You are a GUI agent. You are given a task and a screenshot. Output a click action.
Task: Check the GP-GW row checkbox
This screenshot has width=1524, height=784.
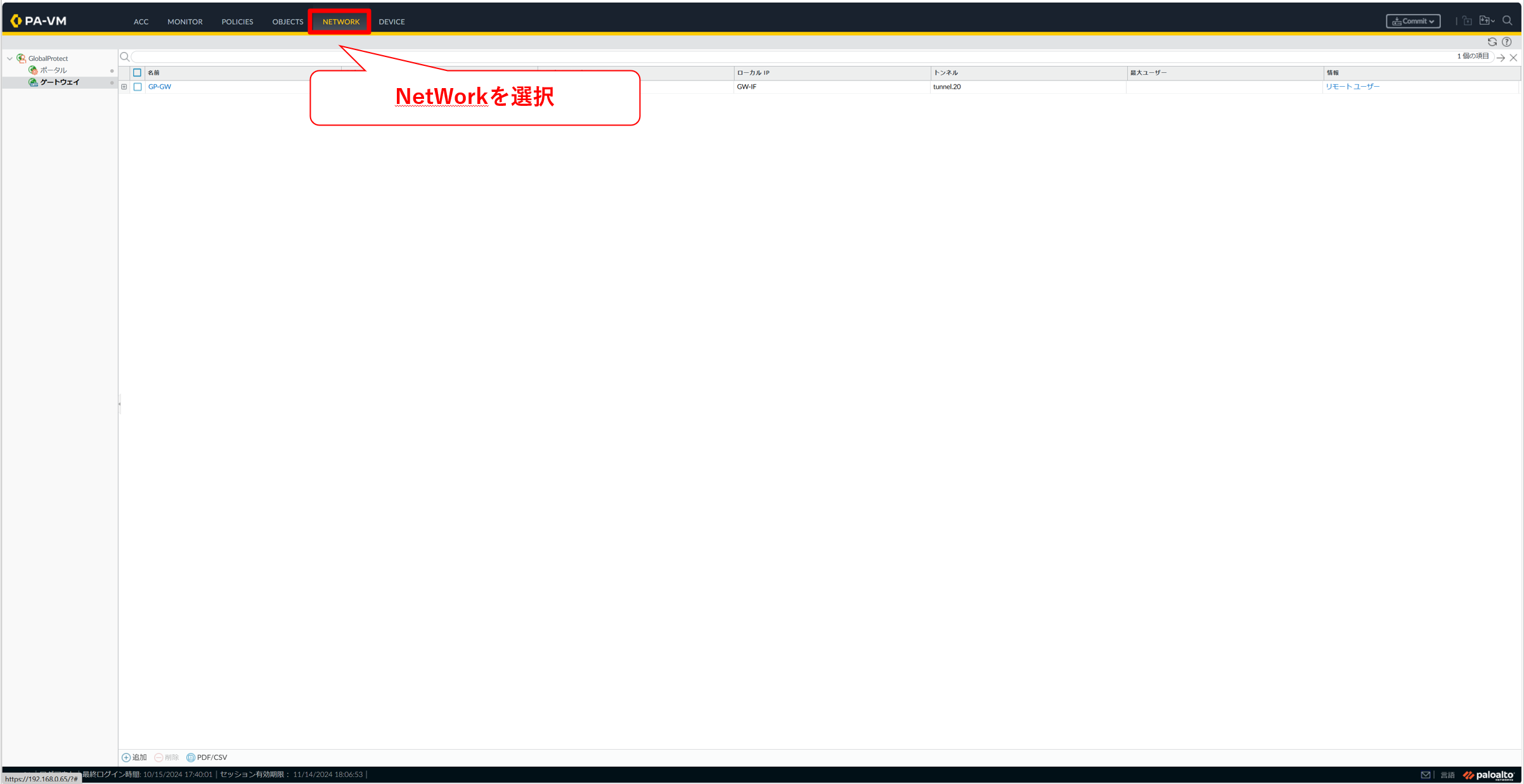138,87
